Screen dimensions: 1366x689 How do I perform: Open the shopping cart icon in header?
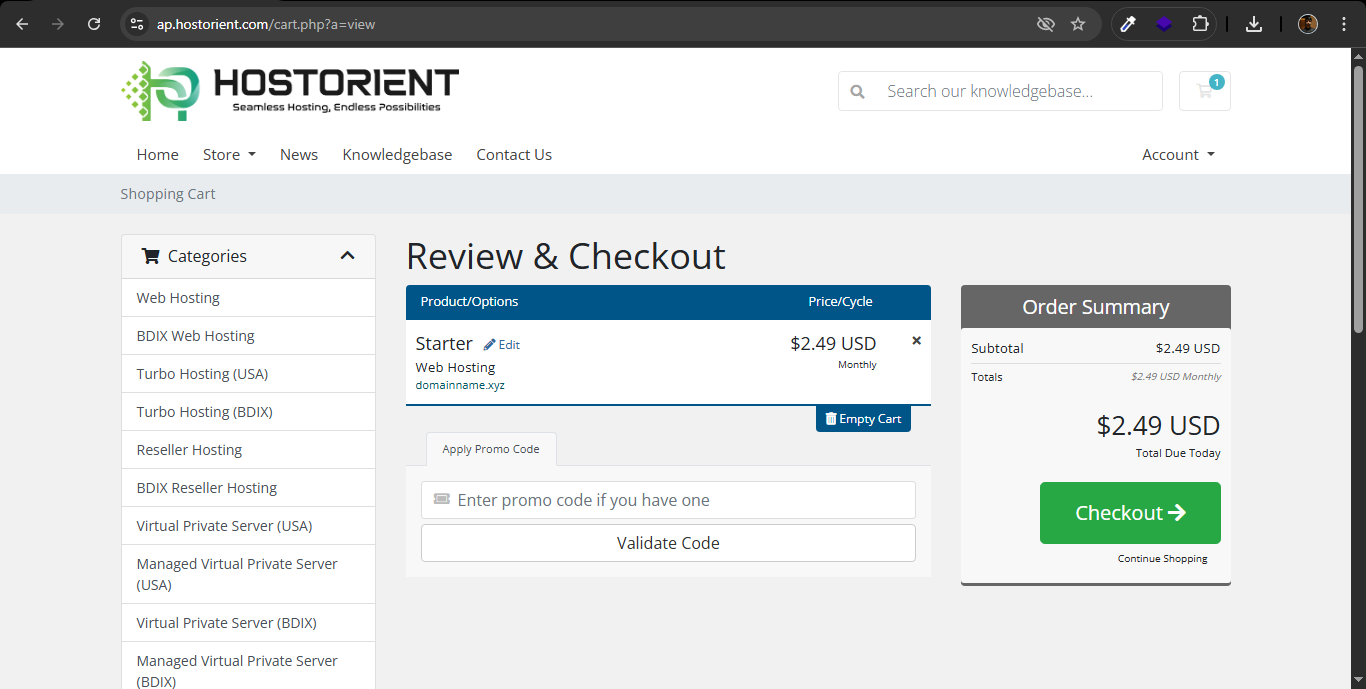(1204, 91)
